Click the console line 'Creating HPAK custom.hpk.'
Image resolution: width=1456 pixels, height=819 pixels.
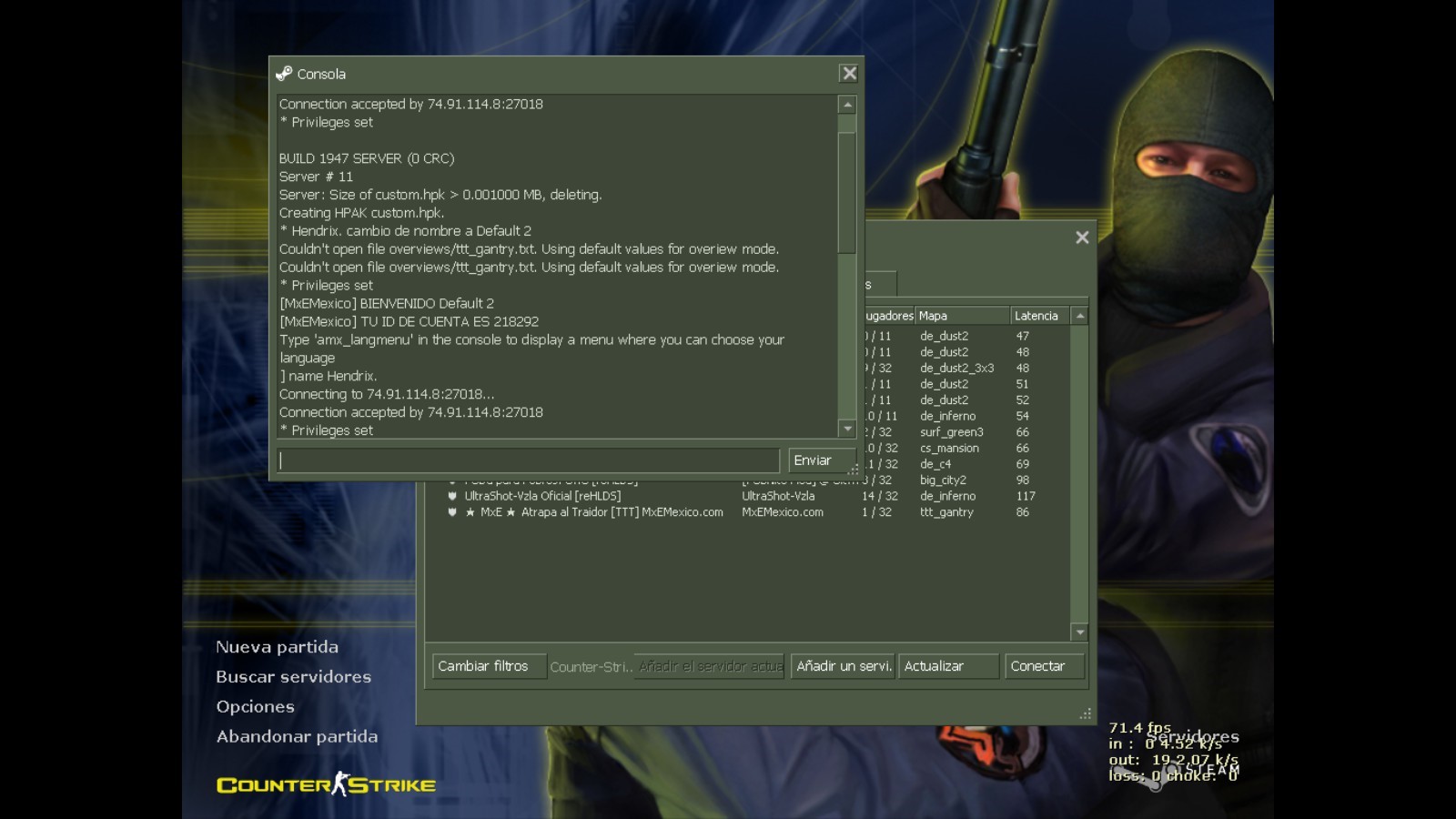coord(361,213)
